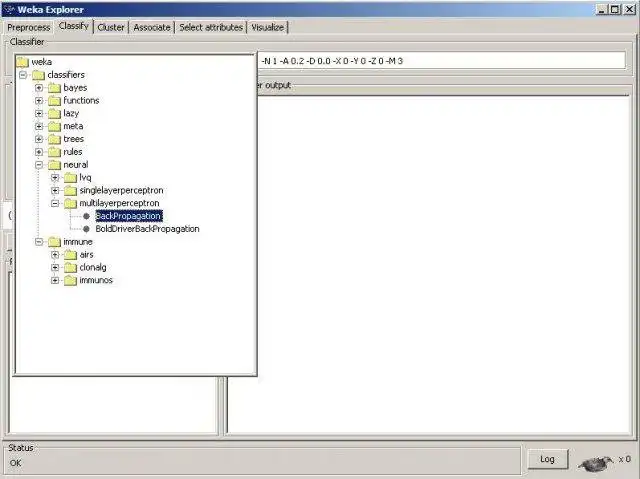This screenshot has height=479, width=640.
Task: Select the singlelayerperceptron label
Action: (121, 191)
